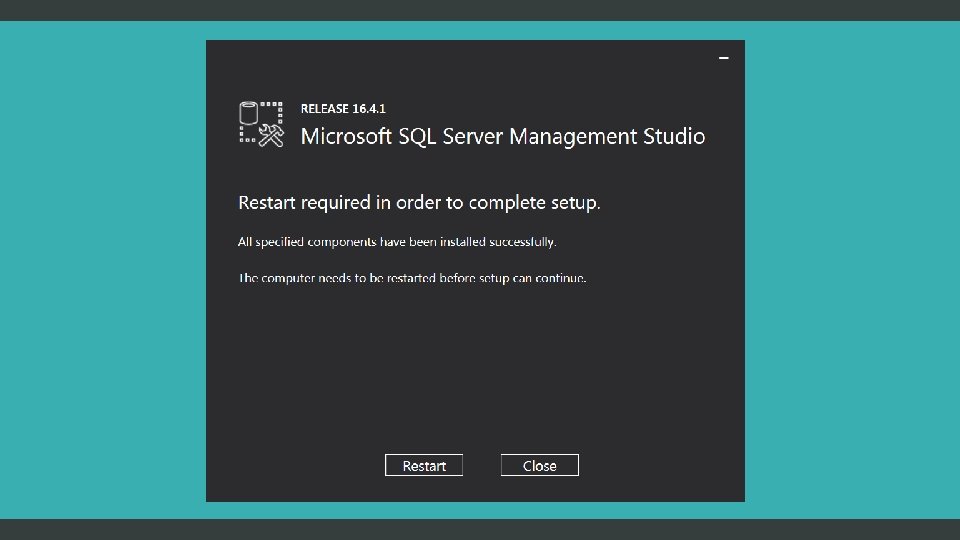Viewport: 960px width, 540px height.
Task: Click the 'computer needs to be restarted' message
Action: [412, 277]
